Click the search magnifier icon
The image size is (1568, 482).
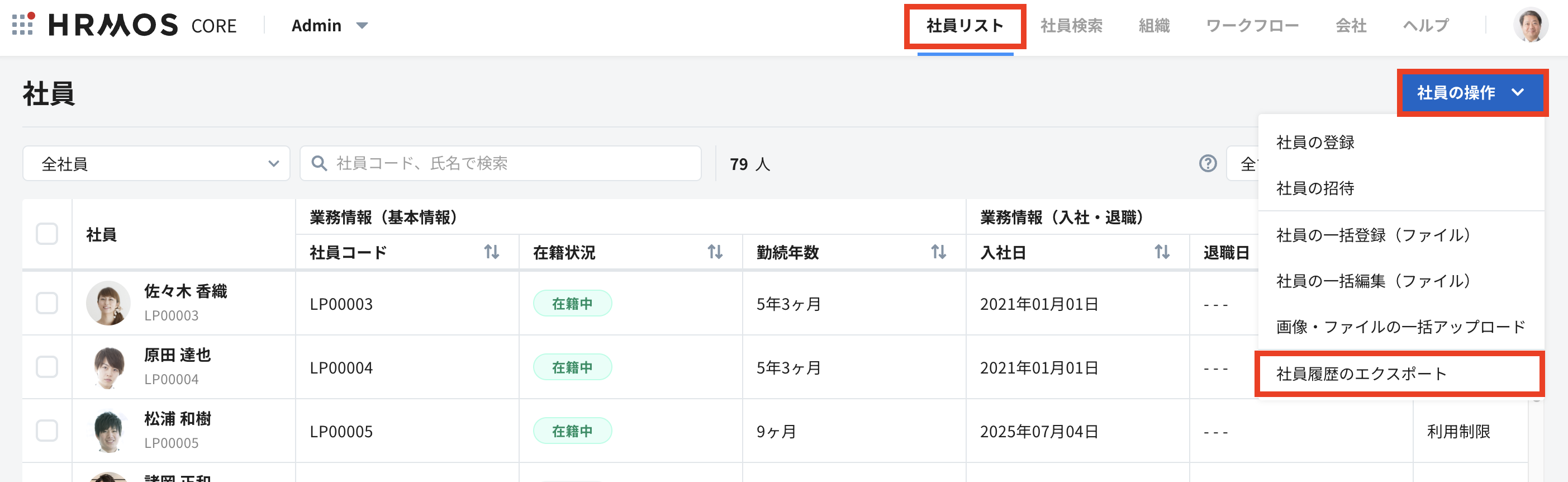point(319,163)
